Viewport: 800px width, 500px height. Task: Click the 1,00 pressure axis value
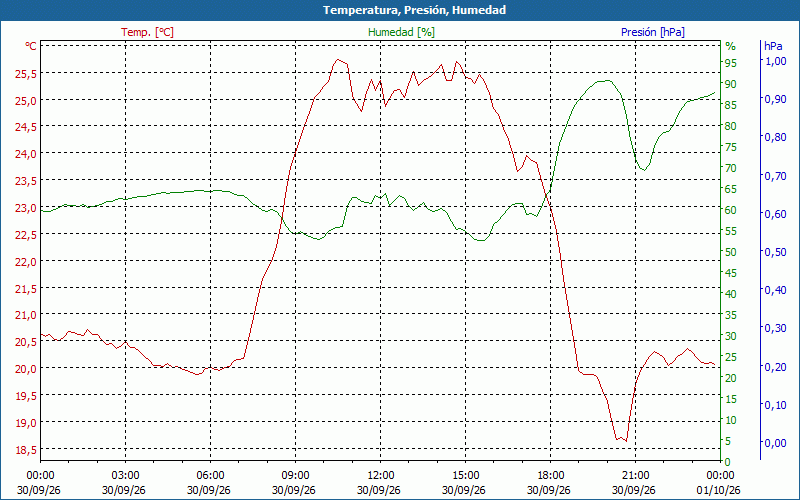(776, 61)
